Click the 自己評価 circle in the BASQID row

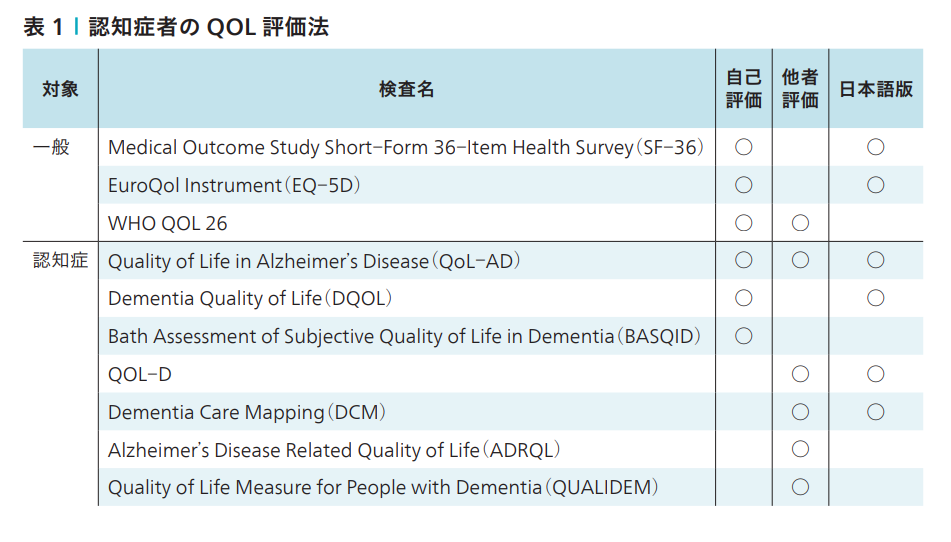743,336
